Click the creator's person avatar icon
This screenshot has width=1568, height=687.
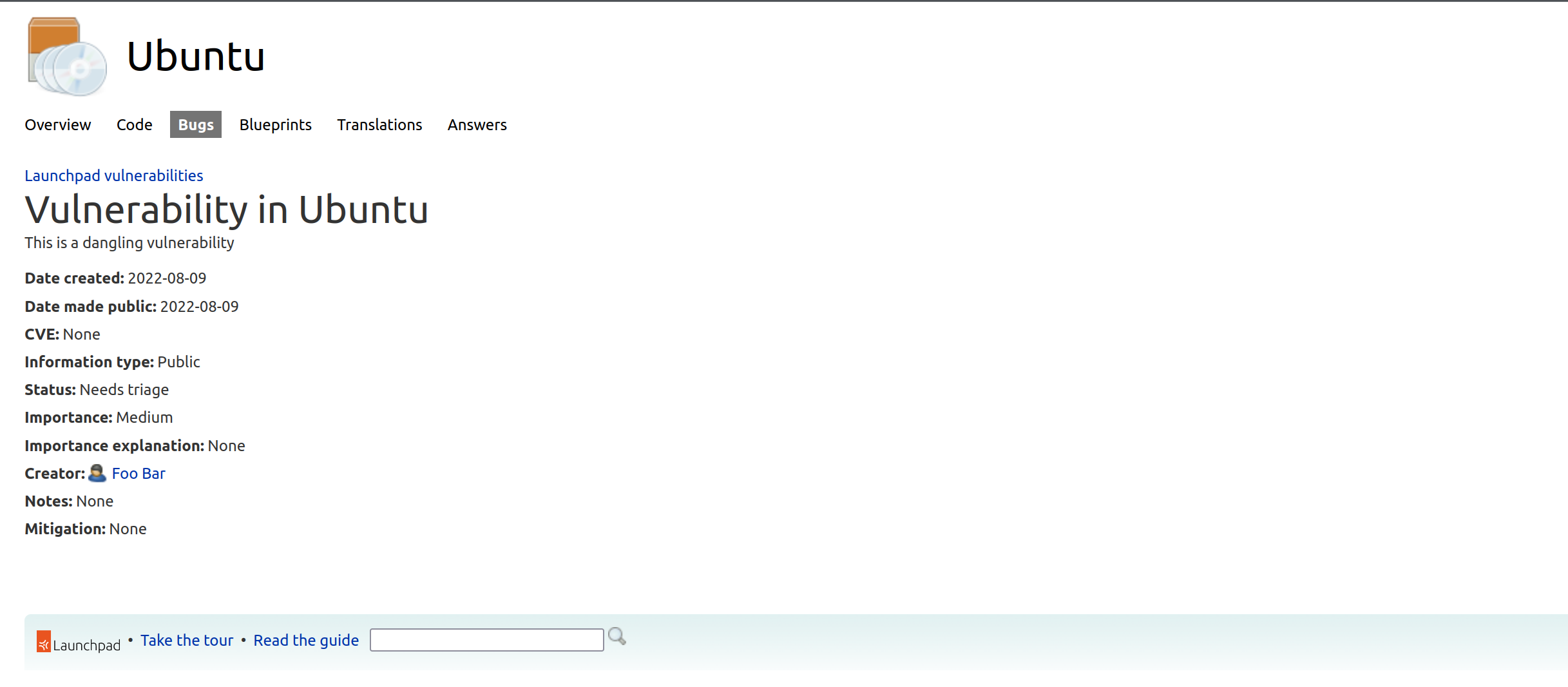pos(97,473)
